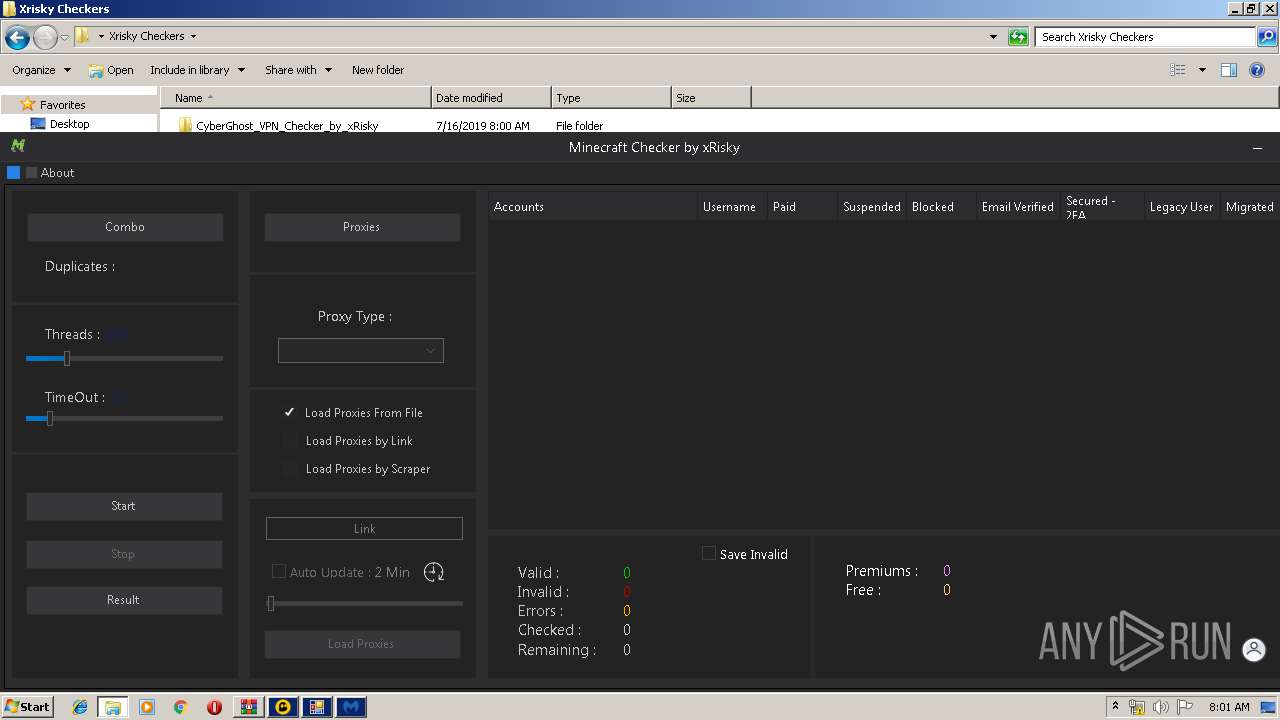Open the view options dropdown arrow
The height and width of the screenshot is (720, 1280).
click(x=1202, y=70)
